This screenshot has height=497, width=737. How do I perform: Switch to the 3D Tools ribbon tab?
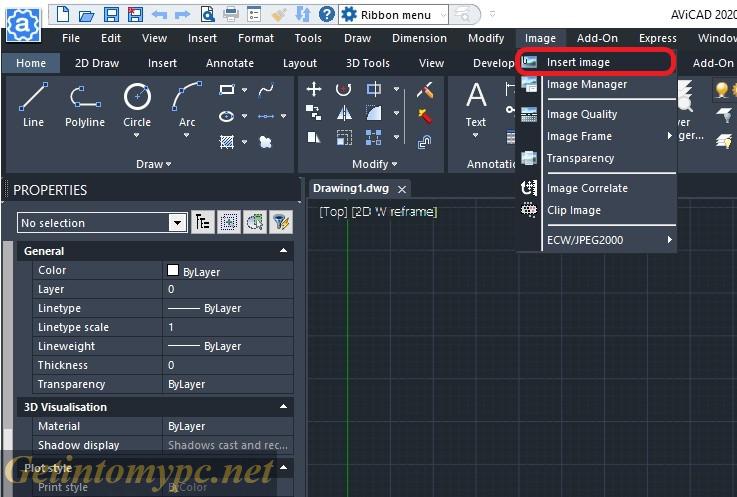pos(368,63)
